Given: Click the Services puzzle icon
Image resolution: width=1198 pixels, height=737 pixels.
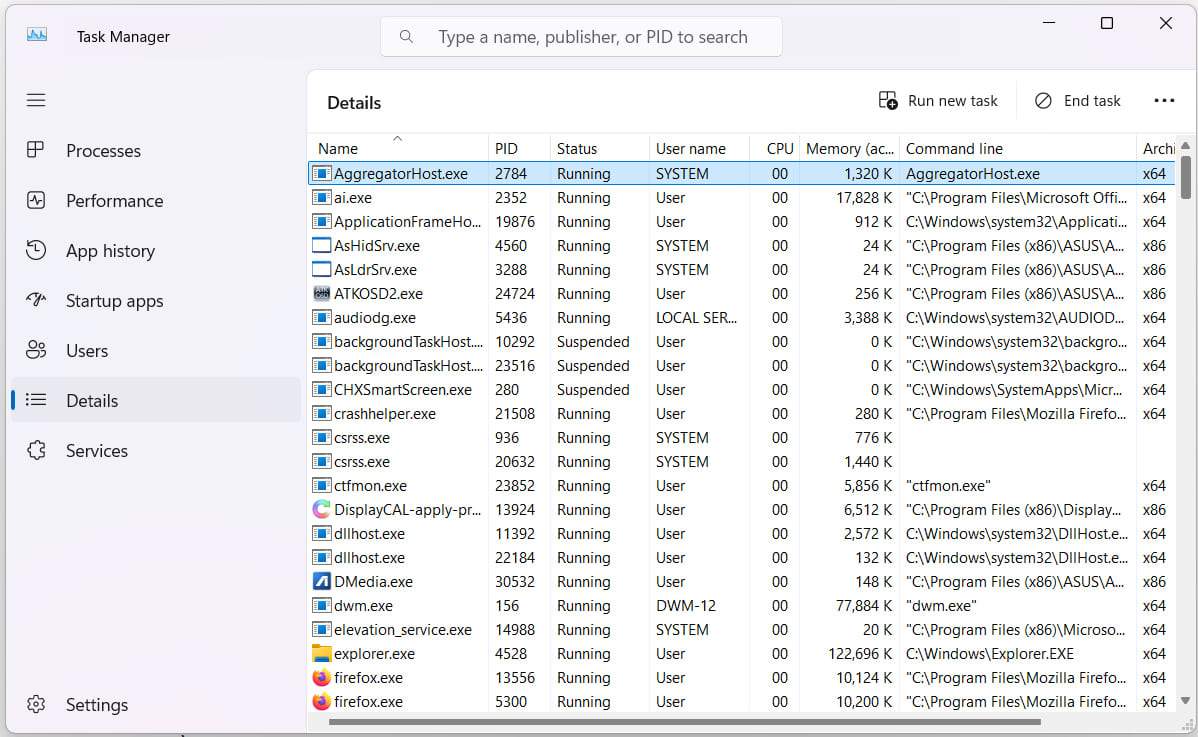Looking at the screenshot, I should (36, 450).
